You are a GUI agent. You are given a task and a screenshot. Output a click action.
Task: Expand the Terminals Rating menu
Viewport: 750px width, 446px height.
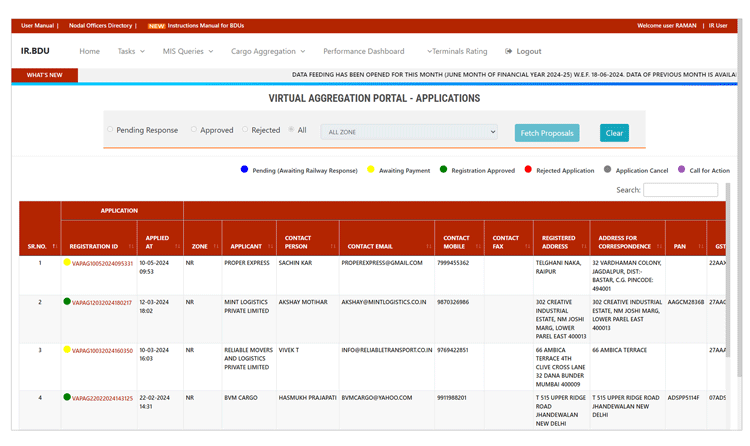[457, 51]
